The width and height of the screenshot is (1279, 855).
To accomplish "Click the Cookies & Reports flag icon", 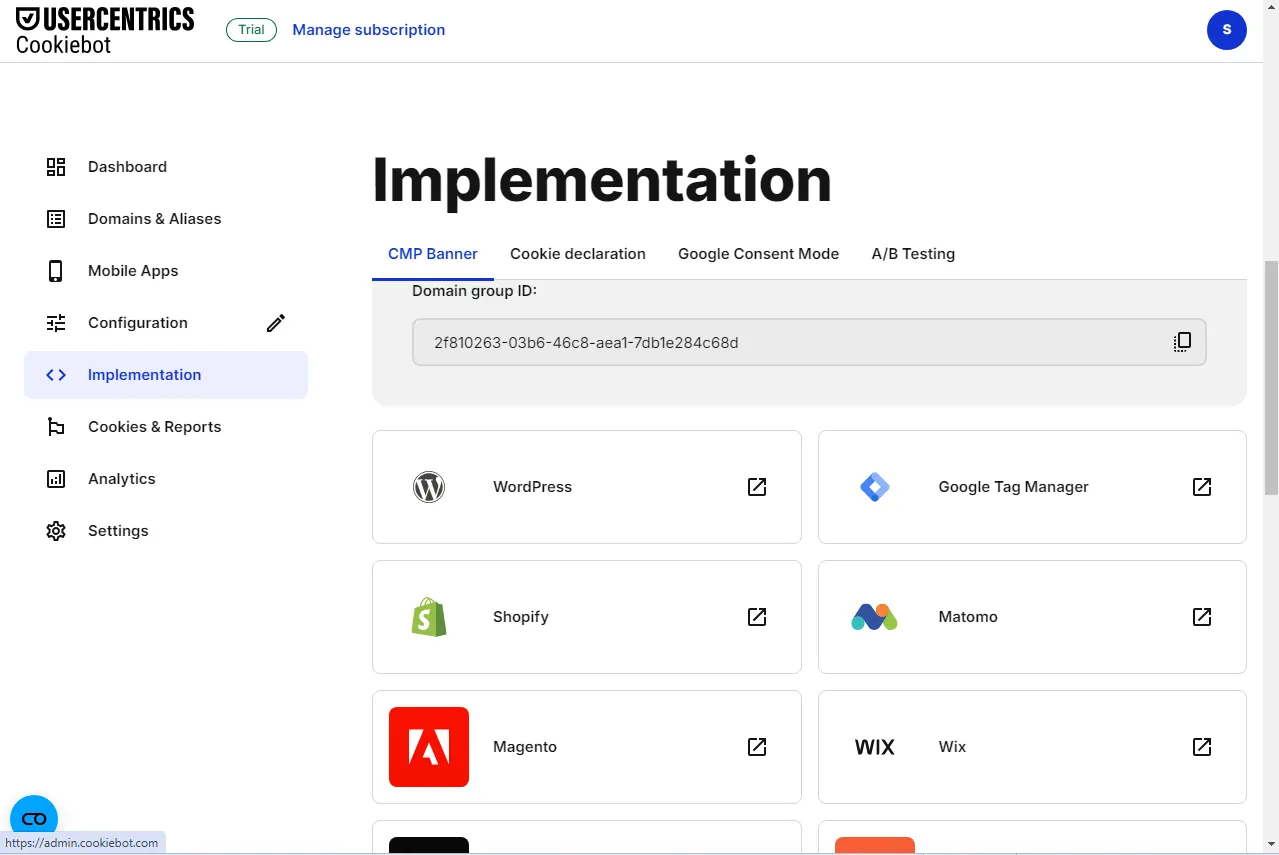I will coord(56,427).
